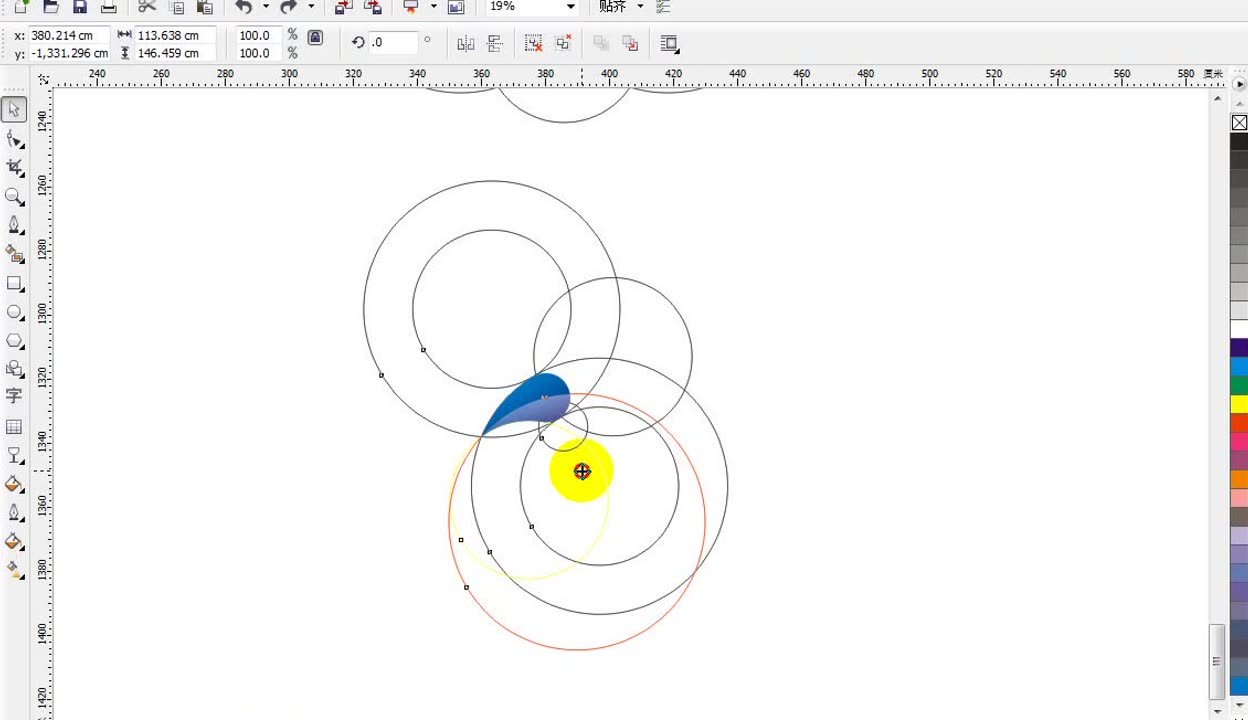Edit the object height 146.459 cm field

pyautogui.click(x=175, y=53)
